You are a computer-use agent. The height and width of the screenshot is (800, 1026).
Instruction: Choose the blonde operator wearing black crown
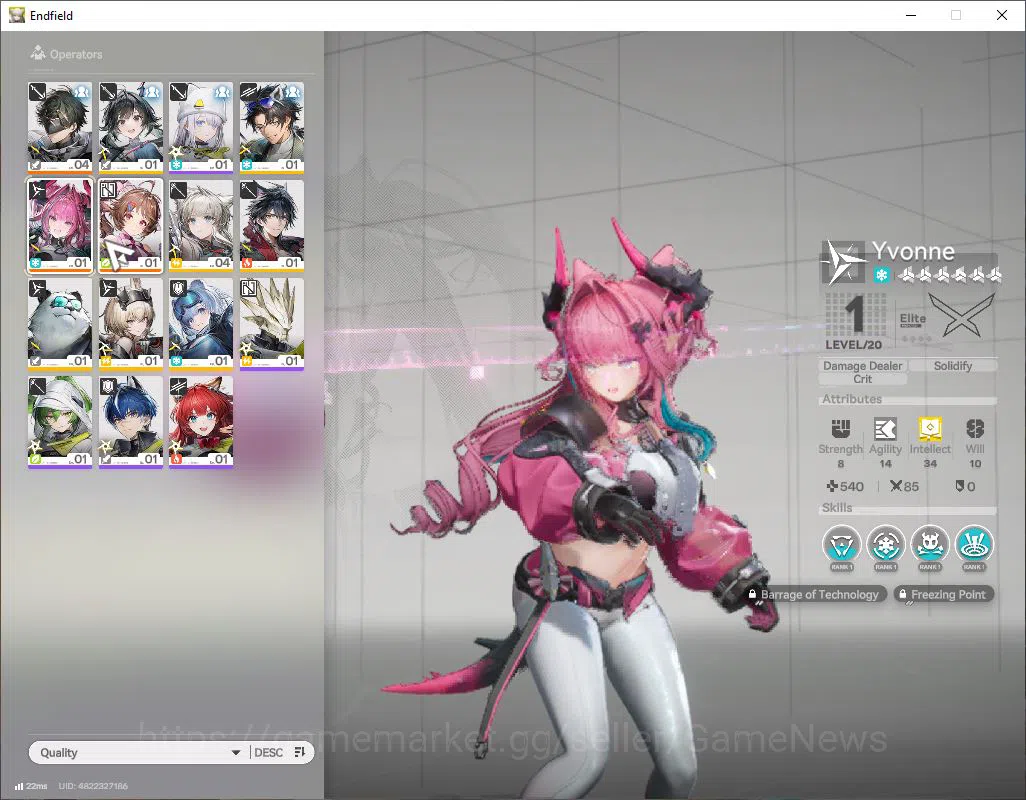tap(130, 324)
